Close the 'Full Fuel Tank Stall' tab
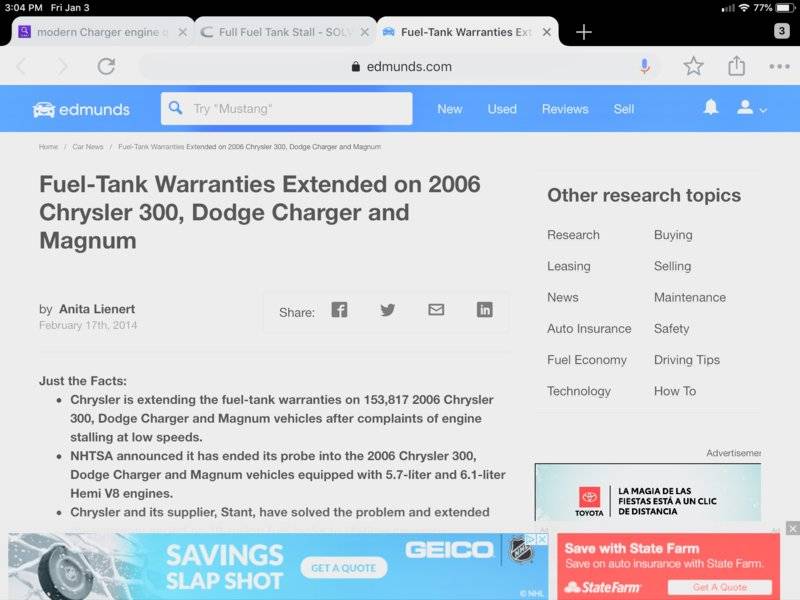This screenshot has height=600, width=800. tap(364, 32)
